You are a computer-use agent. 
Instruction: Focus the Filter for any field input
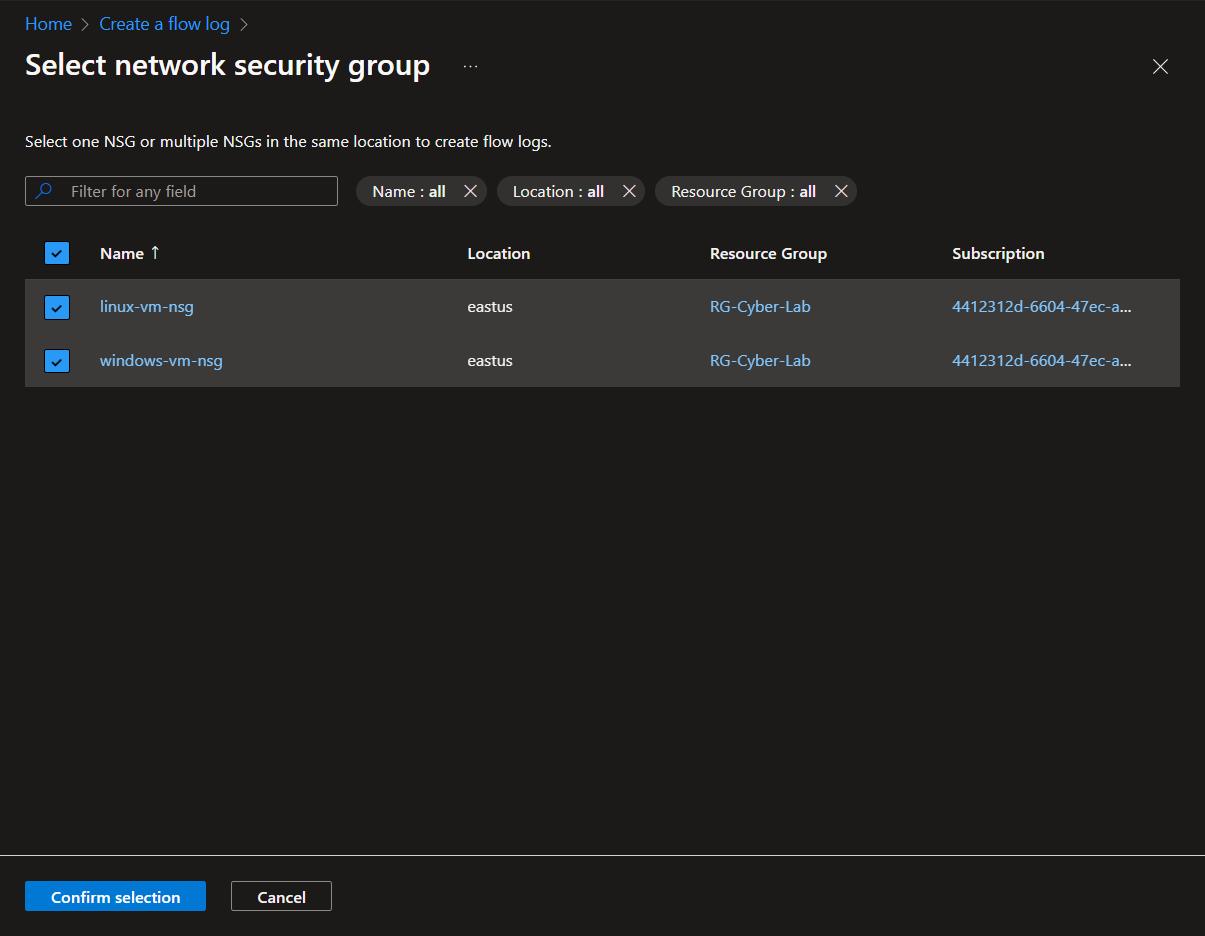181,191
